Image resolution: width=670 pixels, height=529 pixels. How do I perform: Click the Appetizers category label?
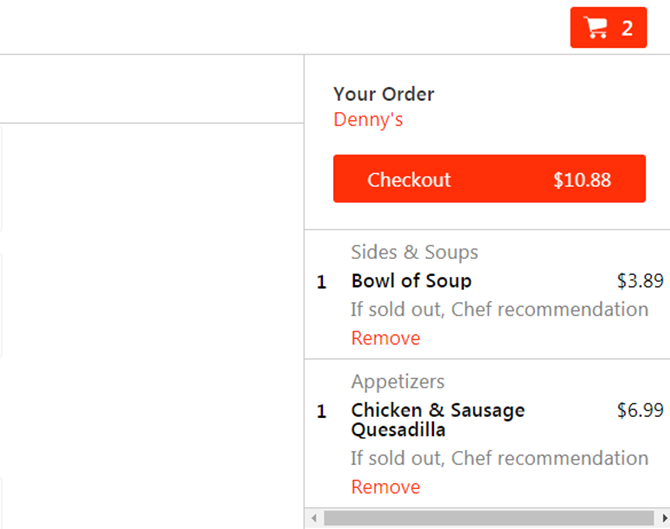point(398,381)
